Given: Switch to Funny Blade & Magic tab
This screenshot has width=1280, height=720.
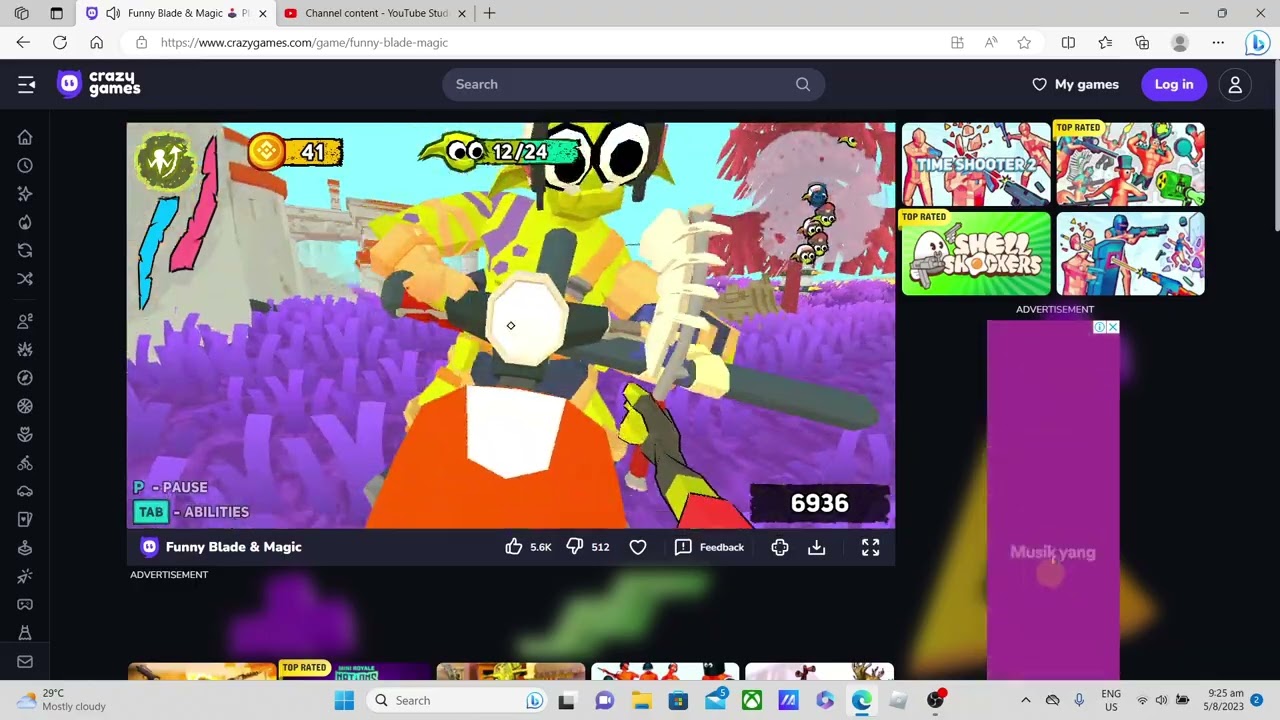Looking at the screenshot, I should [x=175, y=14].
